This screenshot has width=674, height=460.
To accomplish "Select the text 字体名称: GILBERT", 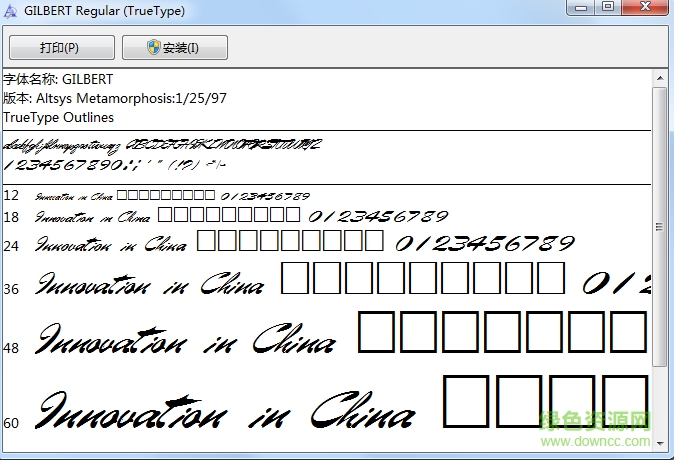I will pos(58,80).
